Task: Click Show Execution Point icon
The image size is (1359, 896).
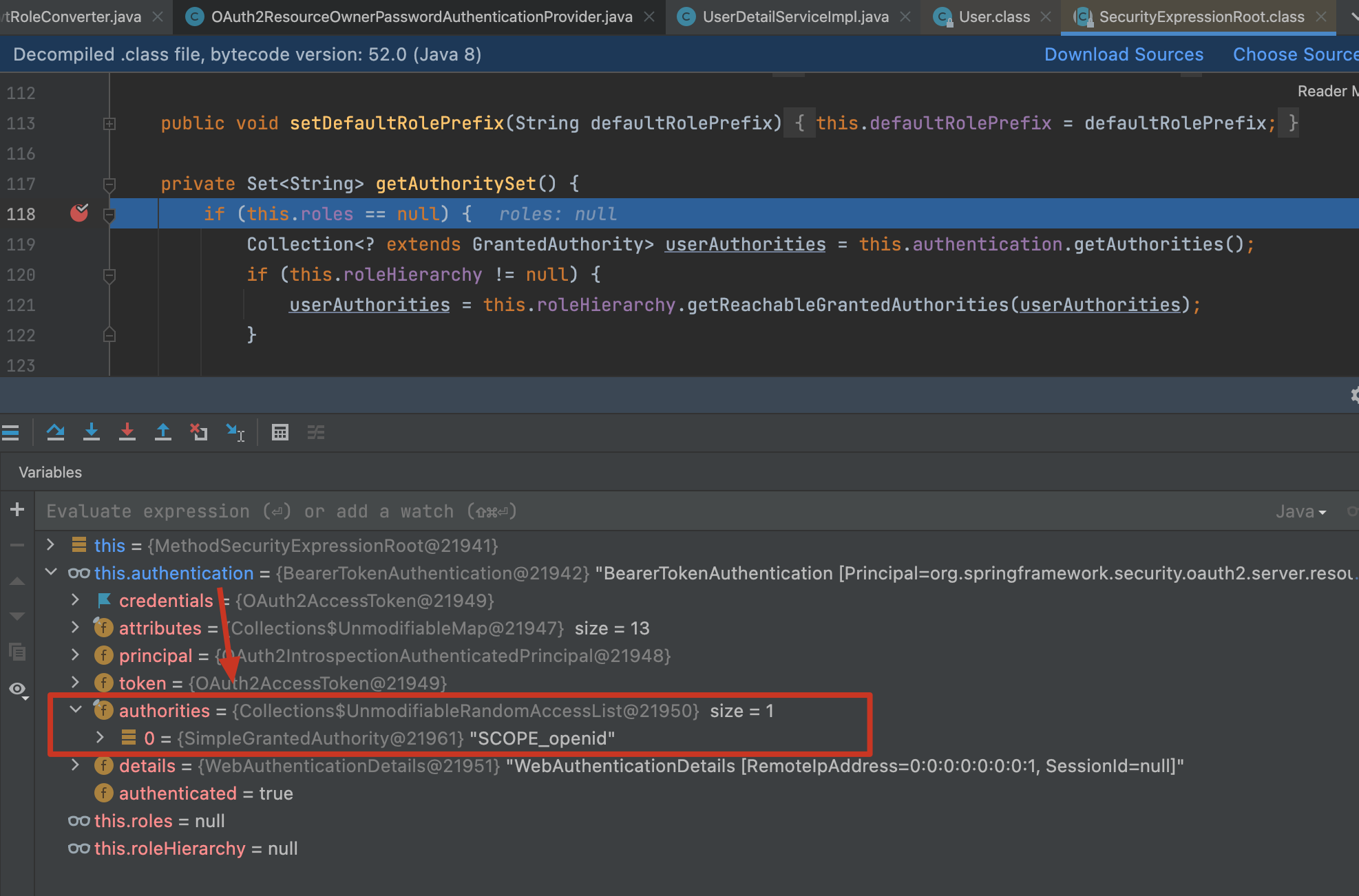Action: tap(10, 432)
